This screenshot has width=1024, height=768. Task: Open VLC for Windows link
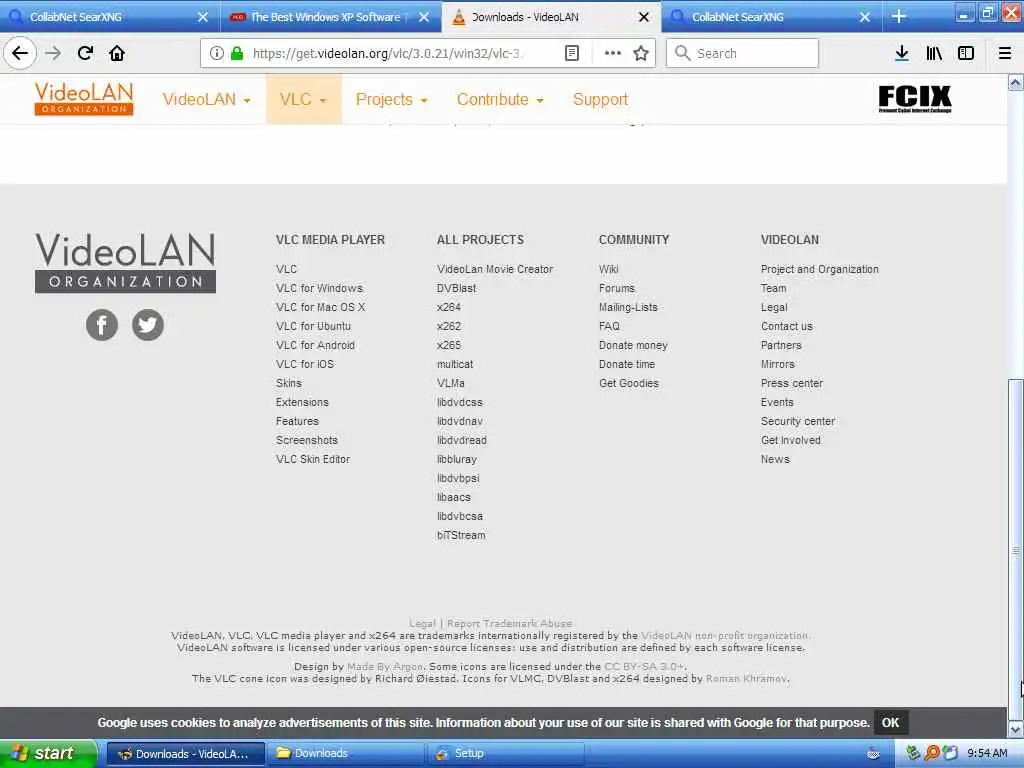point(319,288)
